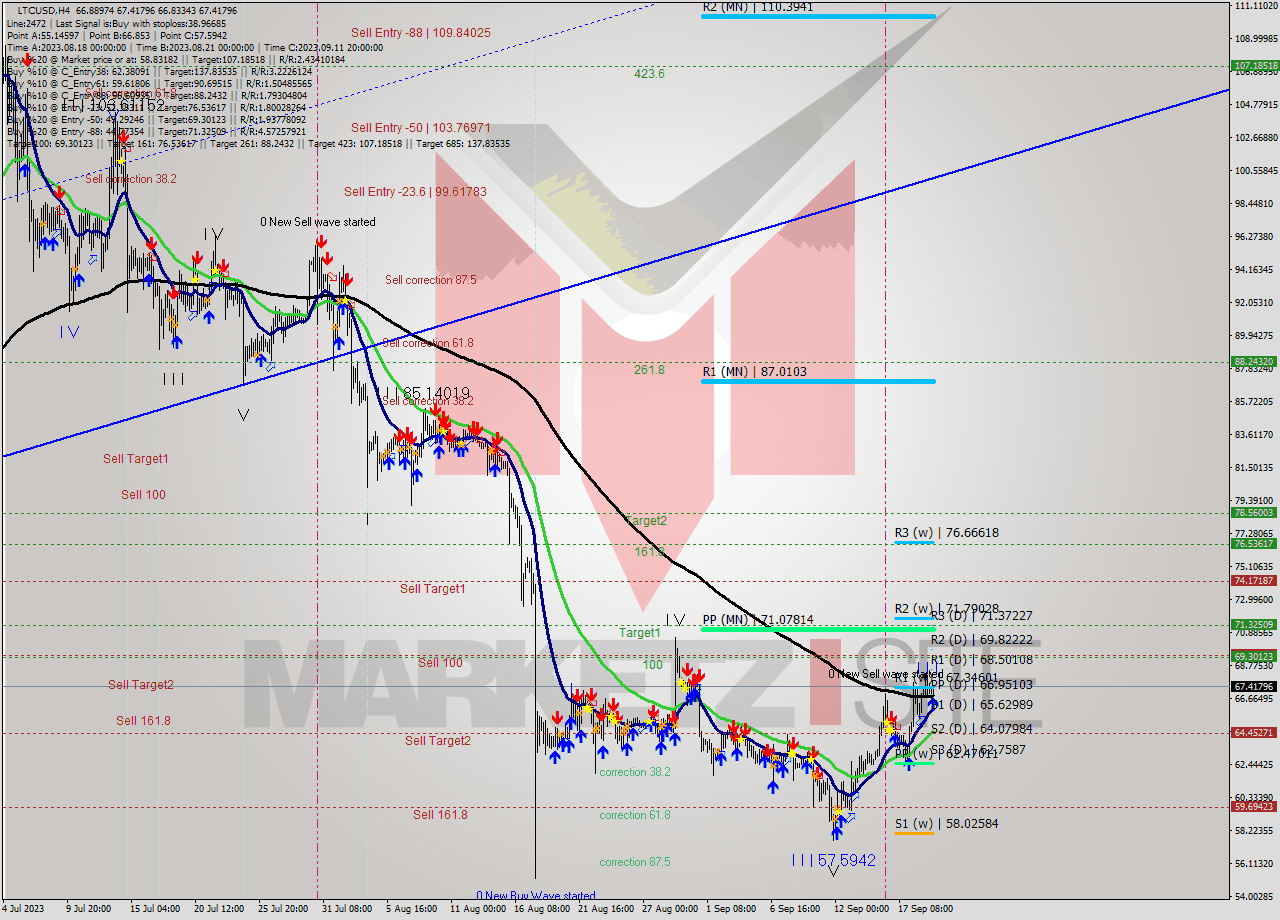Click the '85.14019' wave label
Screen dimensions: 1280x920
pos(436,393)
